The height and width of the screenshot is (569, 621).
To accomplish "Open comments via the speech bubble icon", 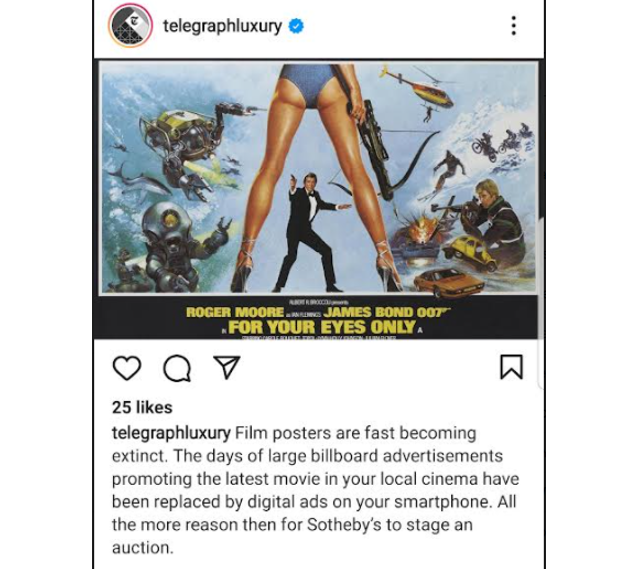I will tap(177, 368).
